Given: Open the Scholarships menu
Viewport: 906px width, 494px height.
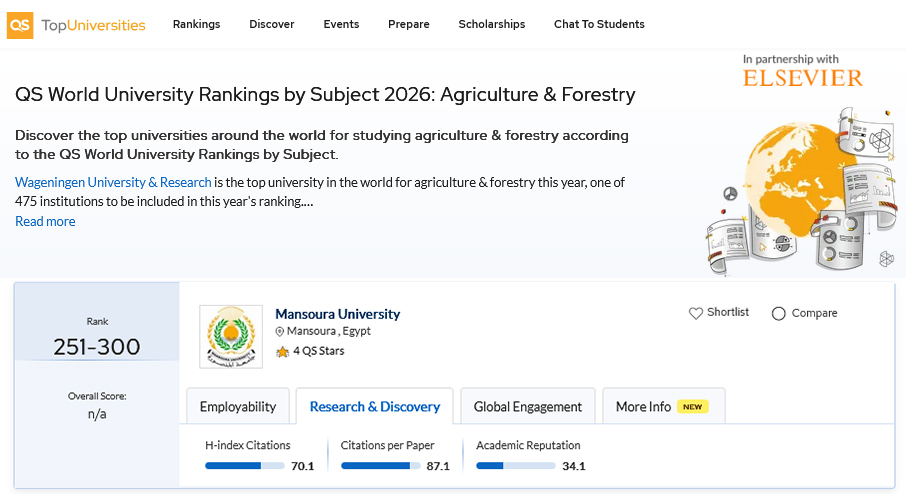Looking at the screenshot, I should (492, 24).
